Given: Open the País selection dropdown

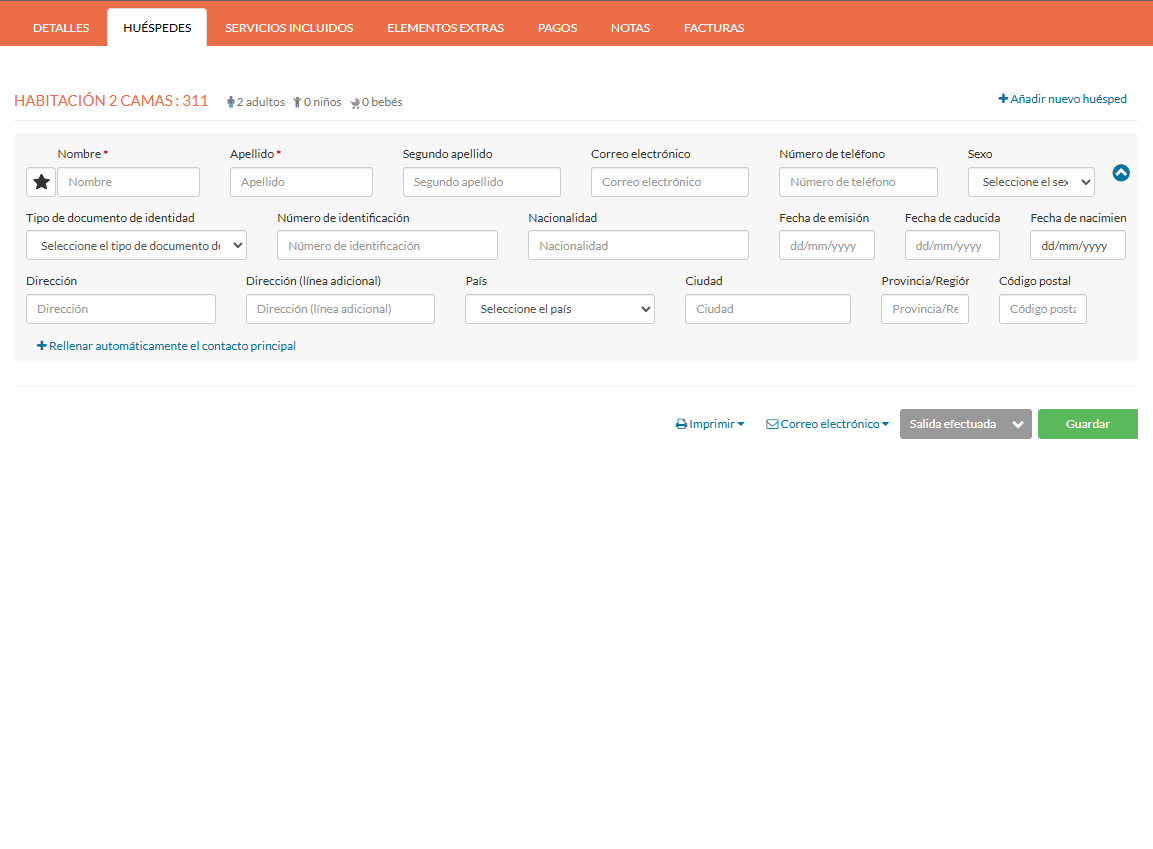Looking at the screenshot, I should [559, 309].
